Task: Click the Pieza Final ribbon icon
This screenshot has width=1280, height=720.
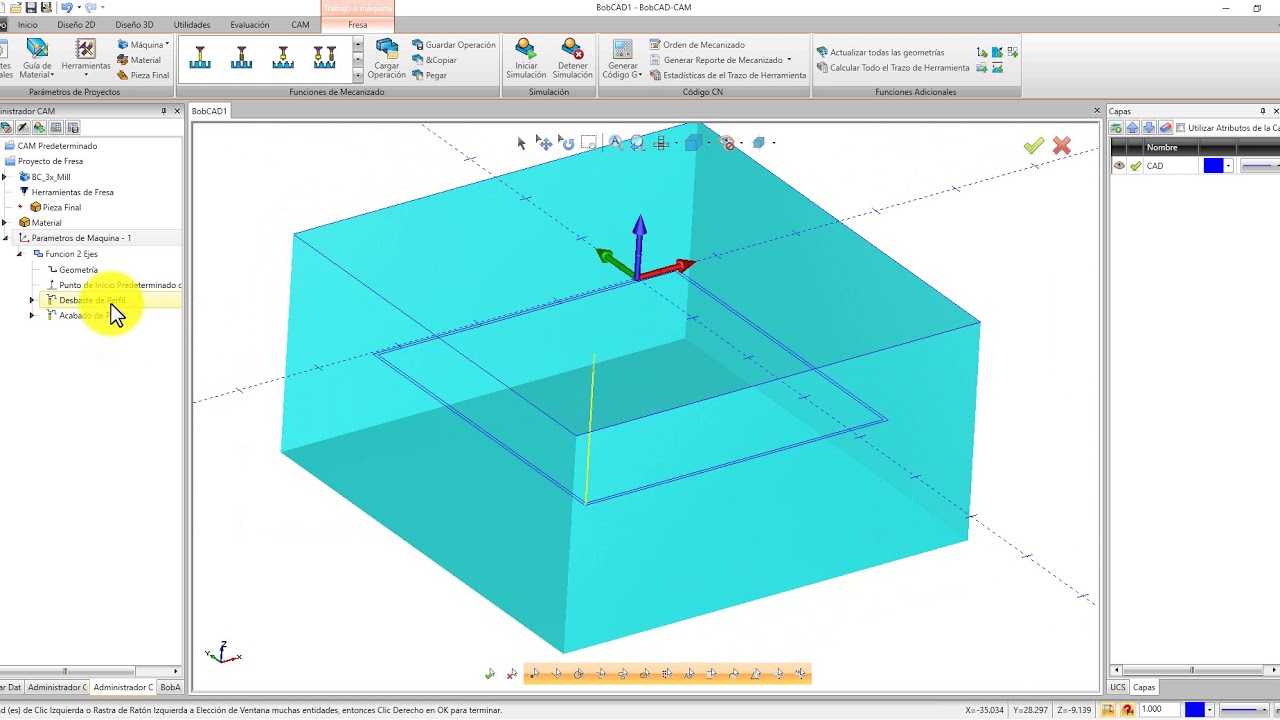Action: point(122,75)
